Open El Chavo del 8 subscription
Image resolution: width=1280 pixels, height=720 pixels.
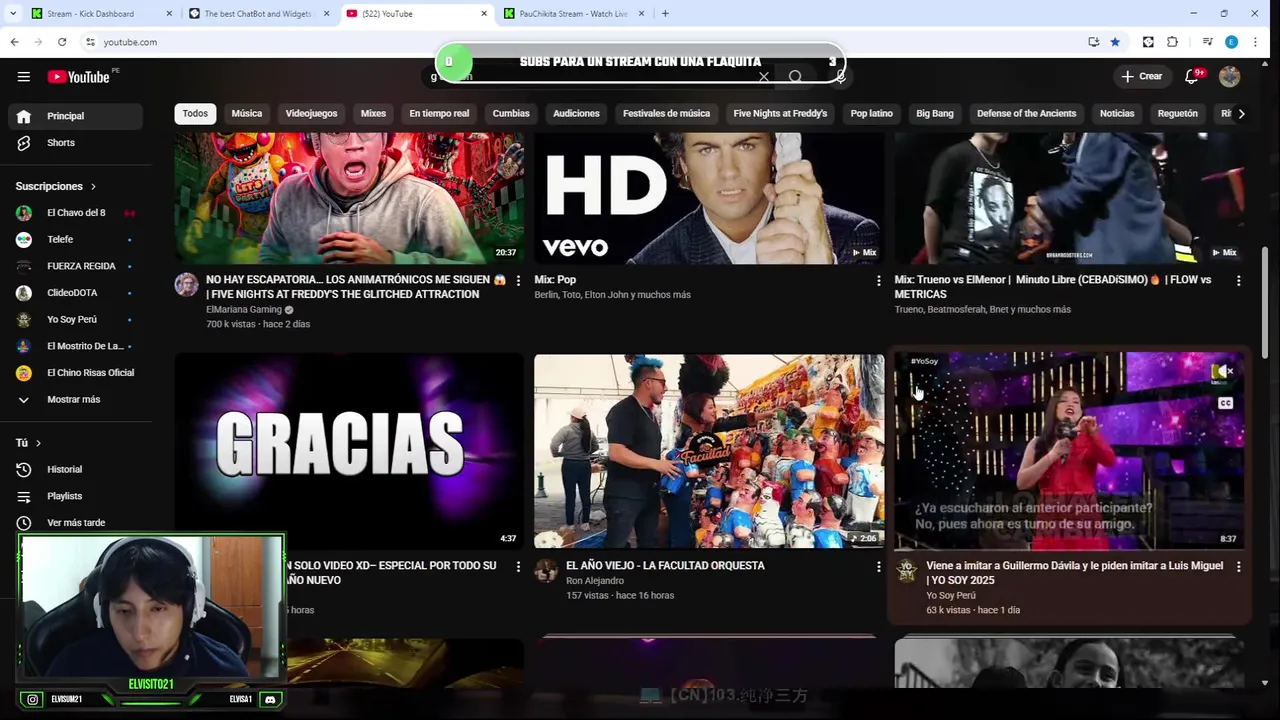pos(76,213)
